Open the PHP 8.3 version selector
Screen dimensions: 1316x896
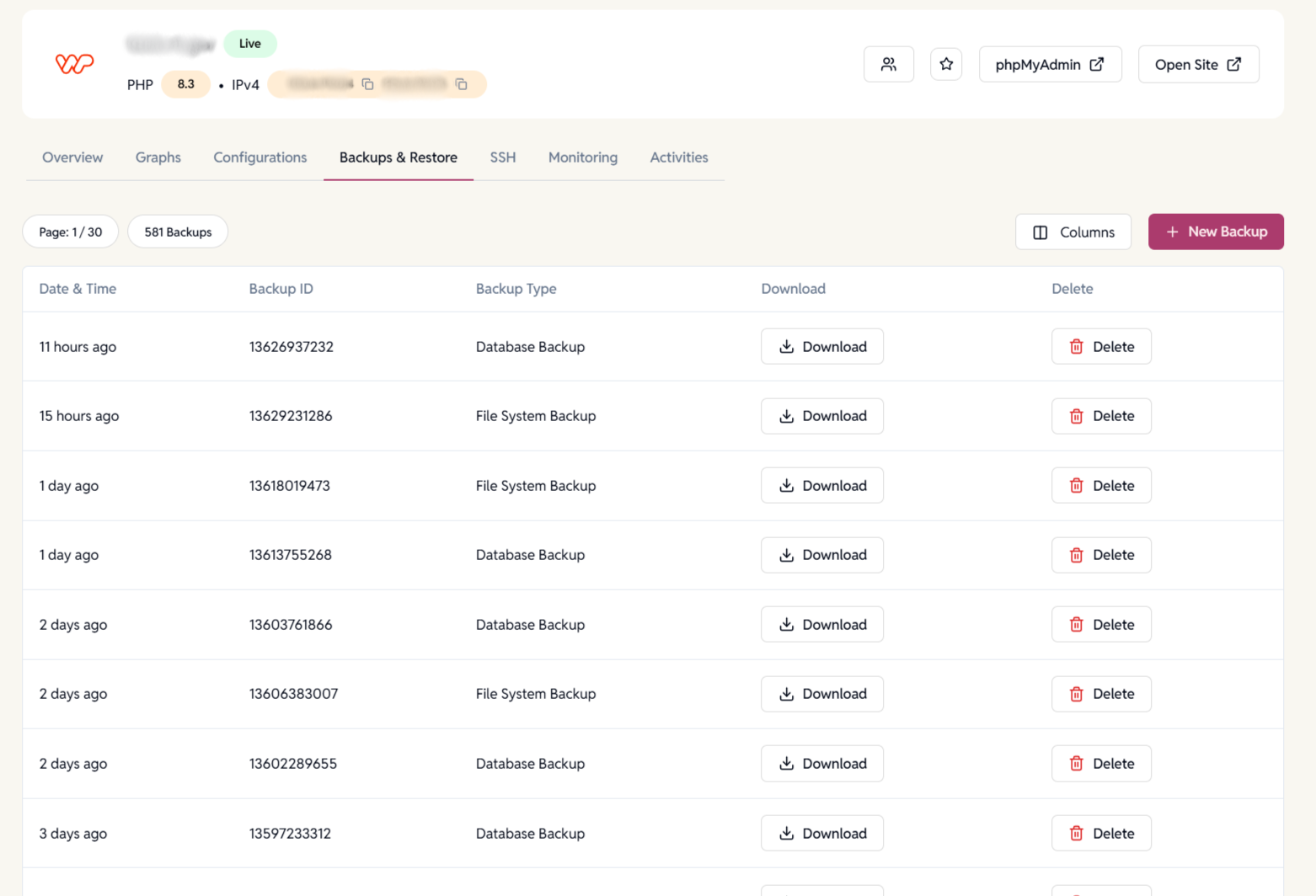(x=185, y=84)
